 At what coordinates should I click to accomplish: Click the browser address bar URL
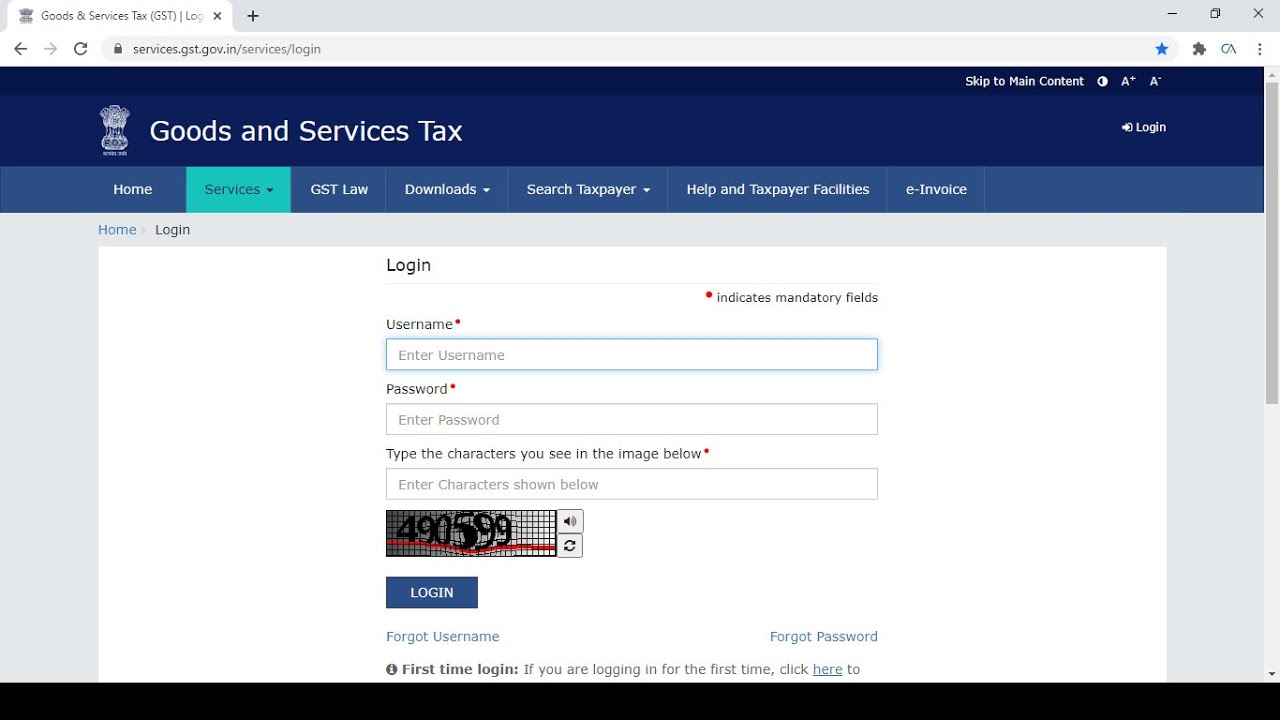[227, 49]
